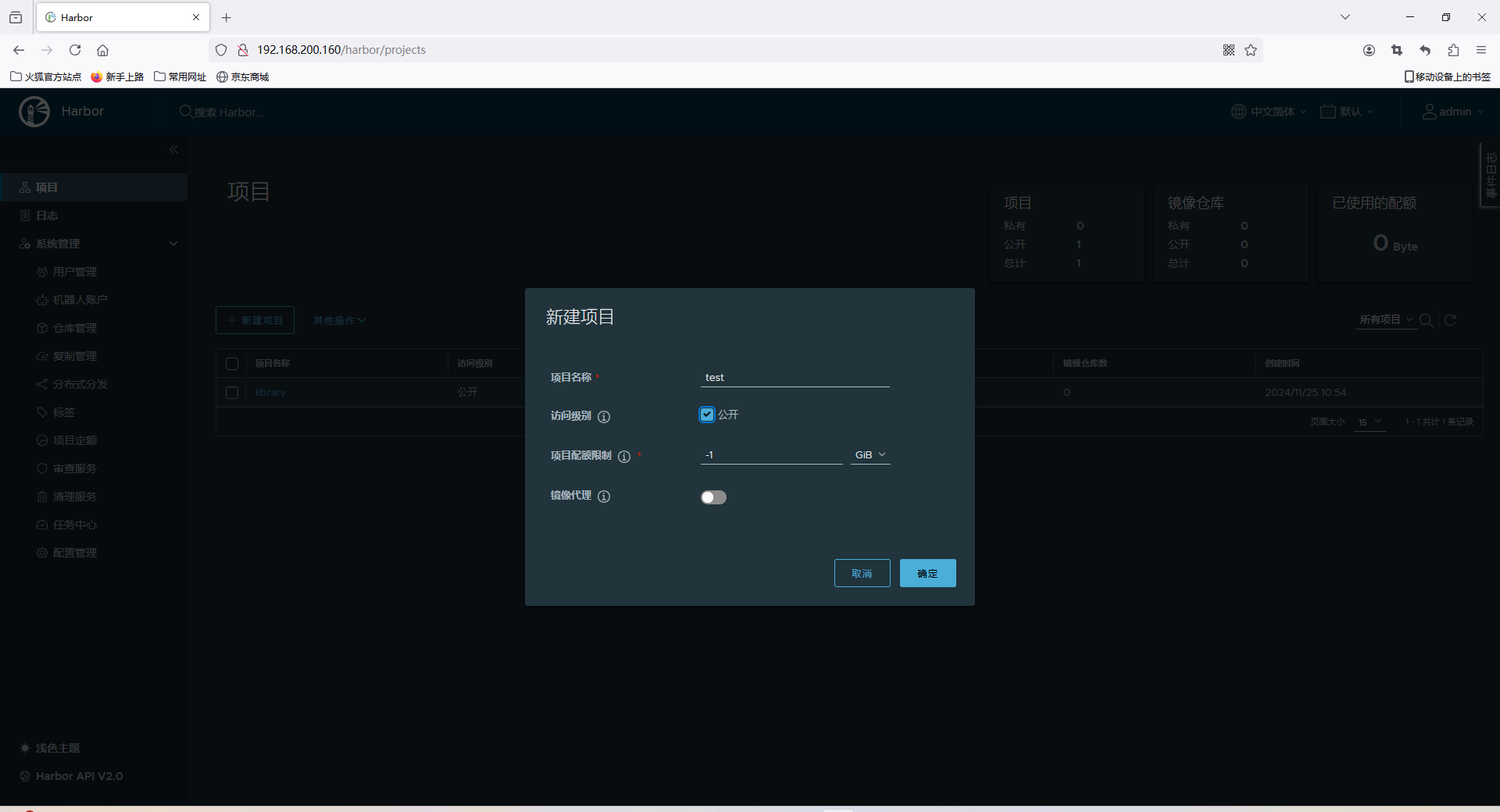Collapse the sidebar with the double-chevron icon
Image resolution: width=1500 pixels, height=812 pixels.
point(173,149)
